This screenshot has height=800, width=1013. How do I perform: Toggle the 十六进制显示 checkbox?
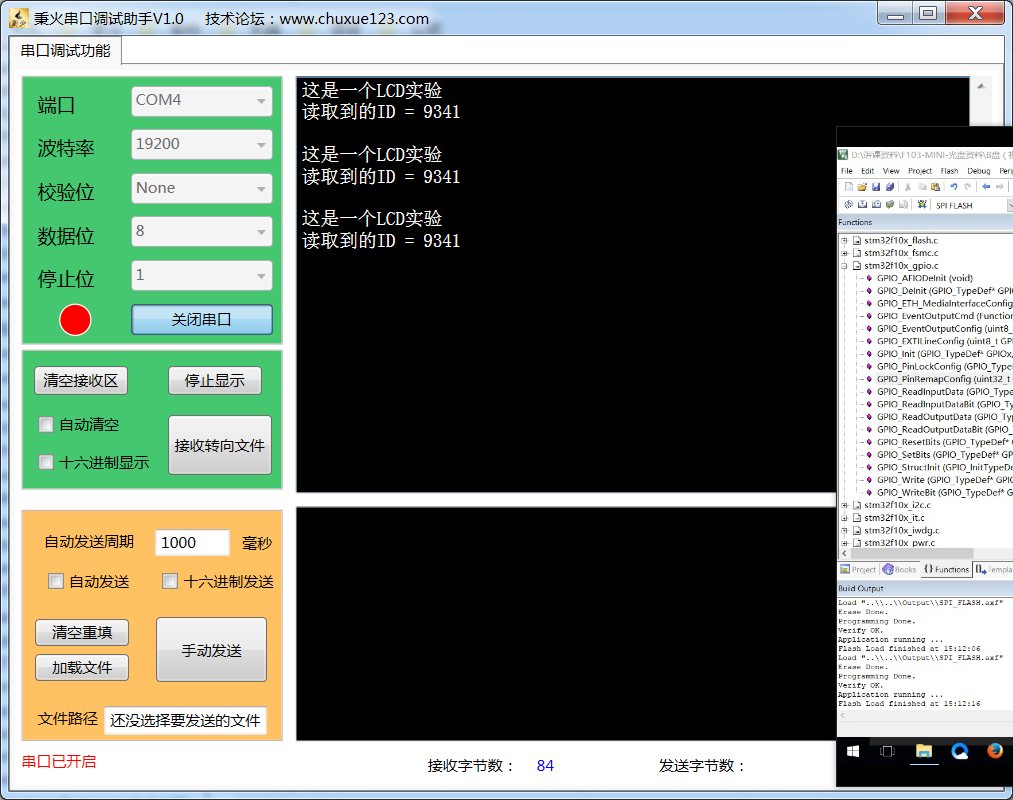[46, 462]
